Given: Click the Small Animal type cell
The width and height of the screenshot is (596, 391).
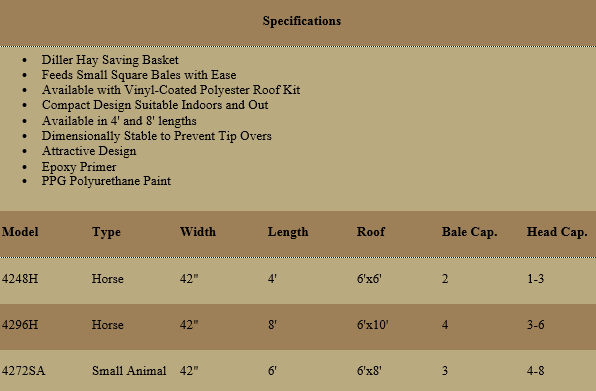Looking at the screenshot, I should [129, 371].
